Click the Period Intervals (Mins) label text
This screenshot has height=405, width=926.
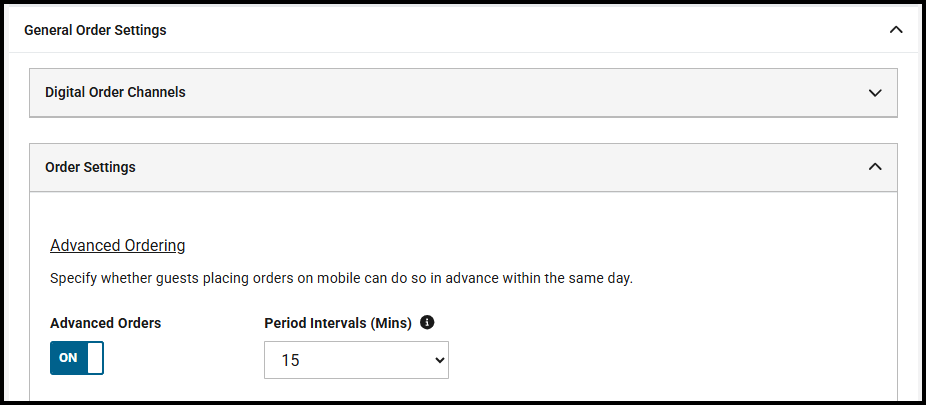pyautogui.click(x=338, y=323)
